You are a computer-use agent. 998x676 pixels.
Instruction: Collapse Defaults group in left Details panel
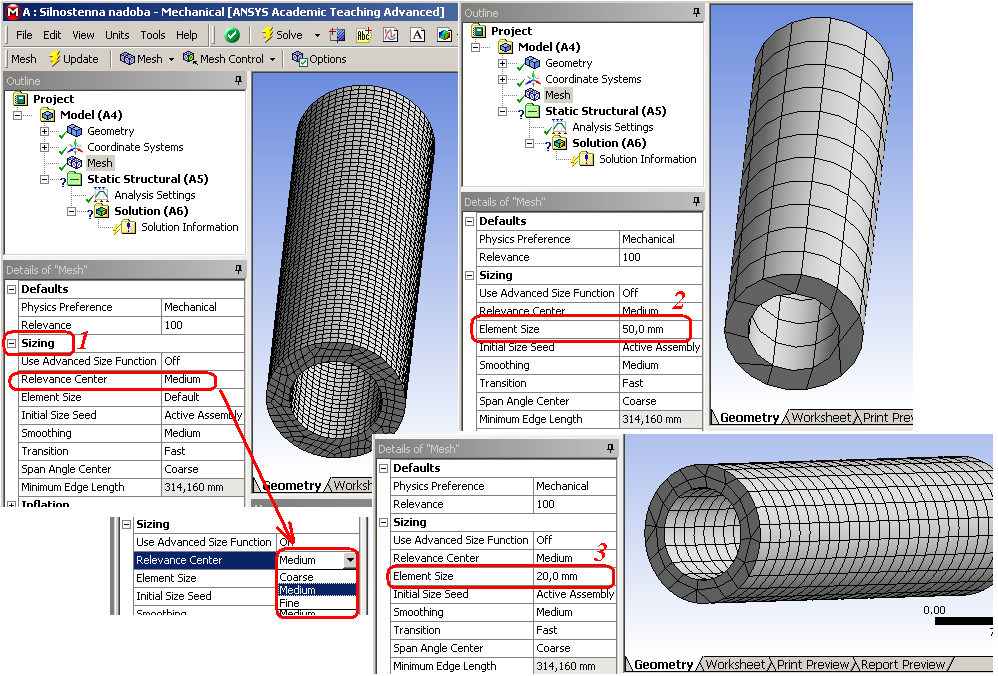(11, 289)
